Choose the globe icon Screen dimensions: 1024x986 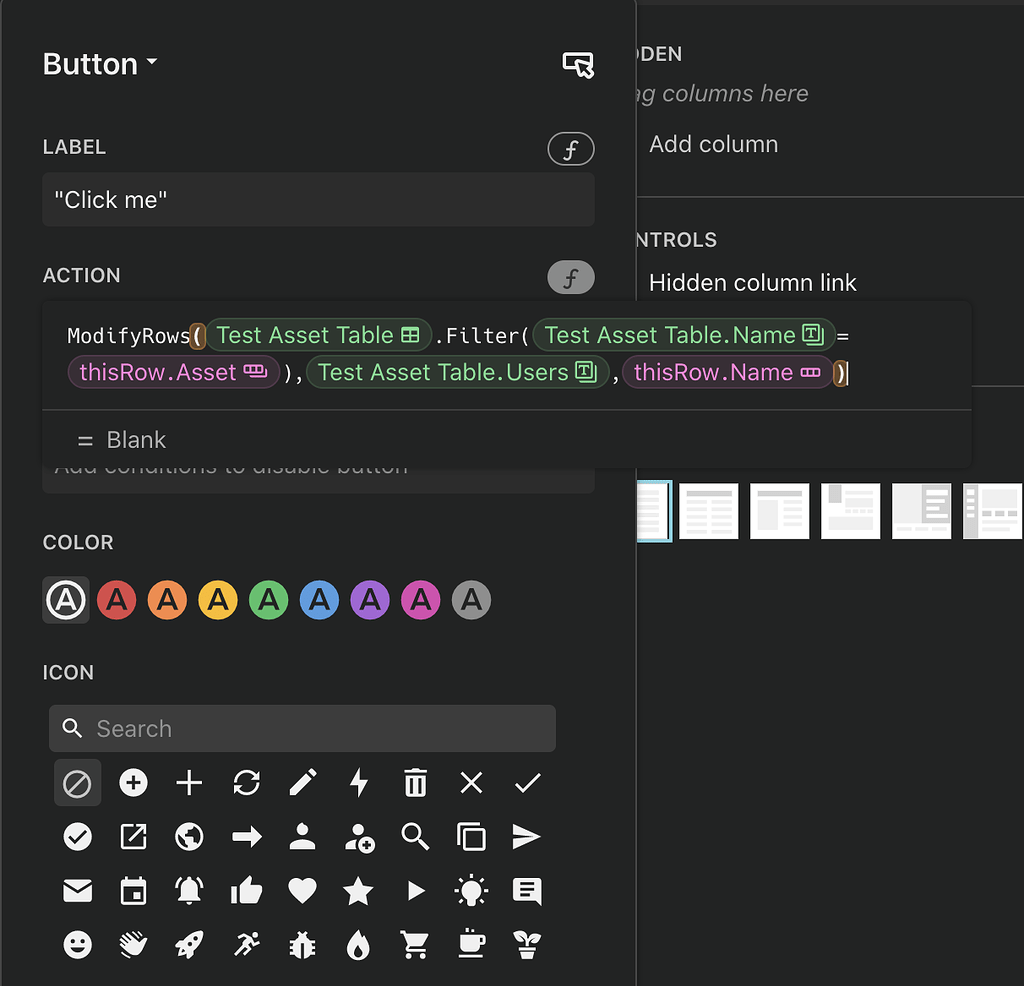pos(189,836)
